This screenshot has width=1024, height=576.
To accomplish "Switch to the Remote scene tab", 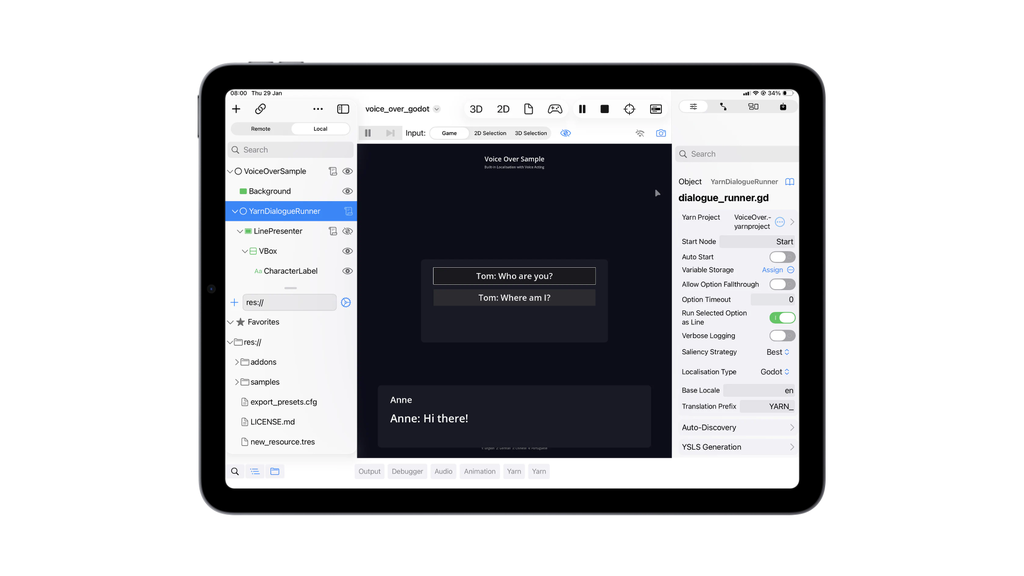I will tap(260, 129).
